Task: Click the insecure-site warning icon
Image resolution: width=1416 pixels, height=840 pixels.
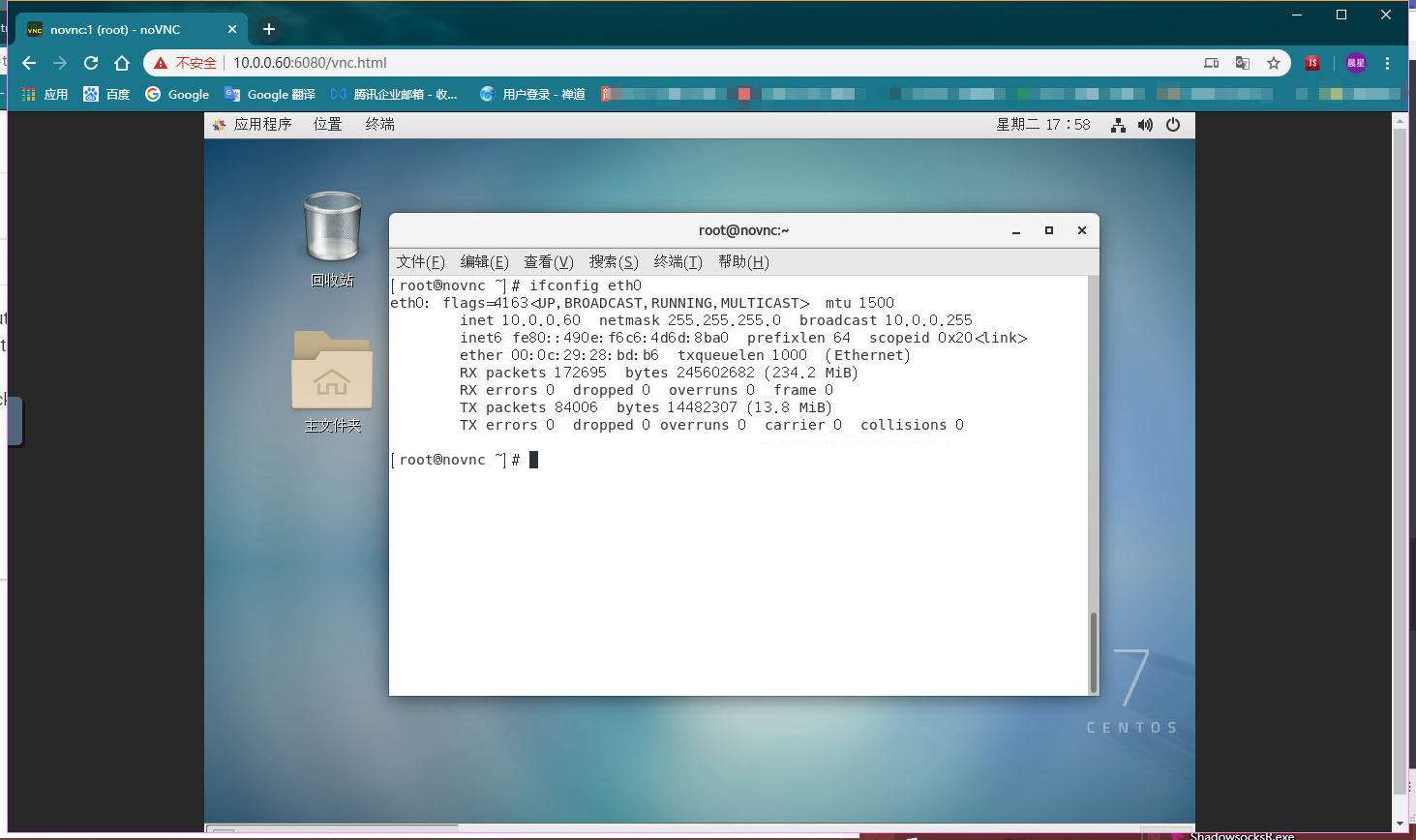Action: 161,63
